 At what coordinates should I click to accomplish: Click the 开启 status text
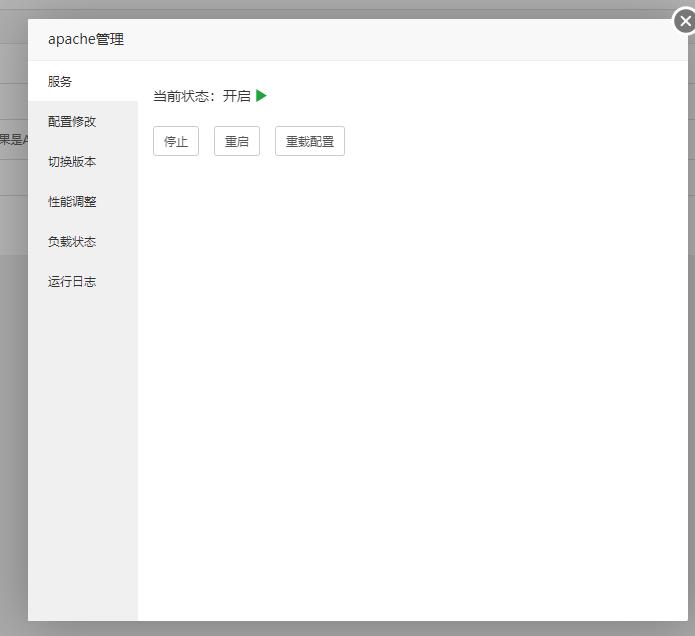pyautogui.click(x=237, y=96)
